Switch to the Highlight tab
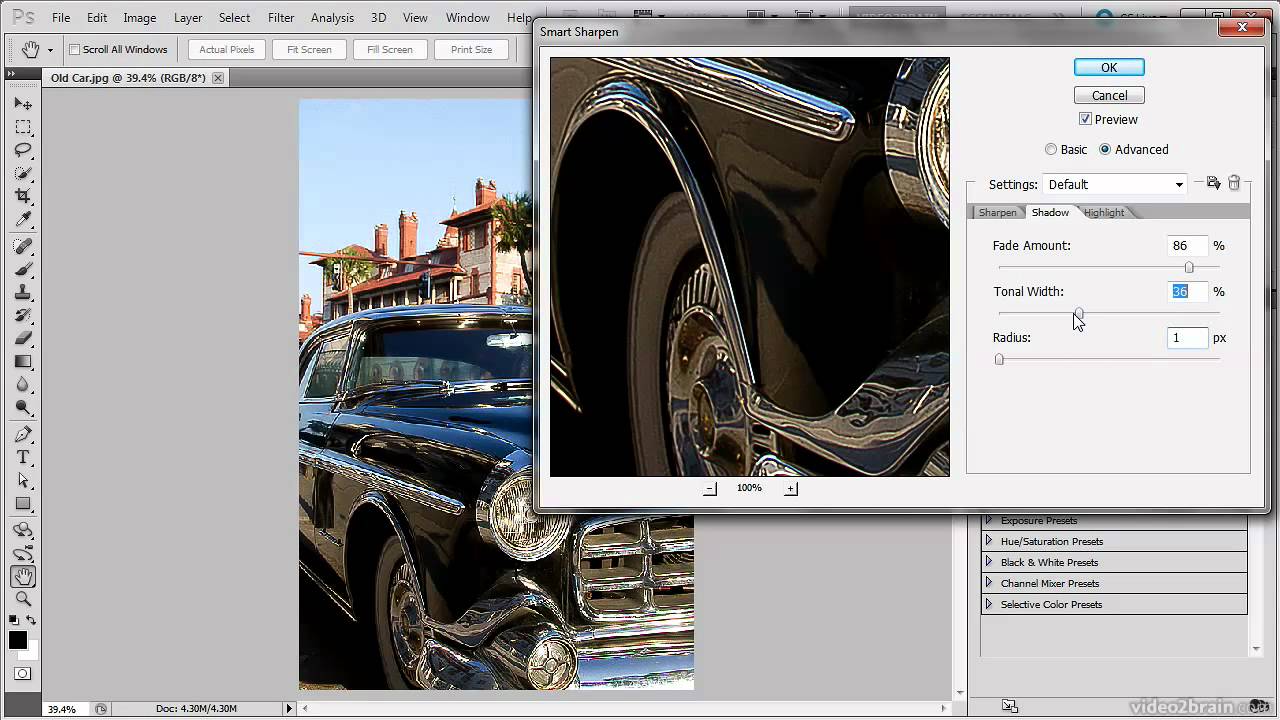The height and width of the screenshot is (720, 1280). pyautogui.click(x=1104, y=212)
